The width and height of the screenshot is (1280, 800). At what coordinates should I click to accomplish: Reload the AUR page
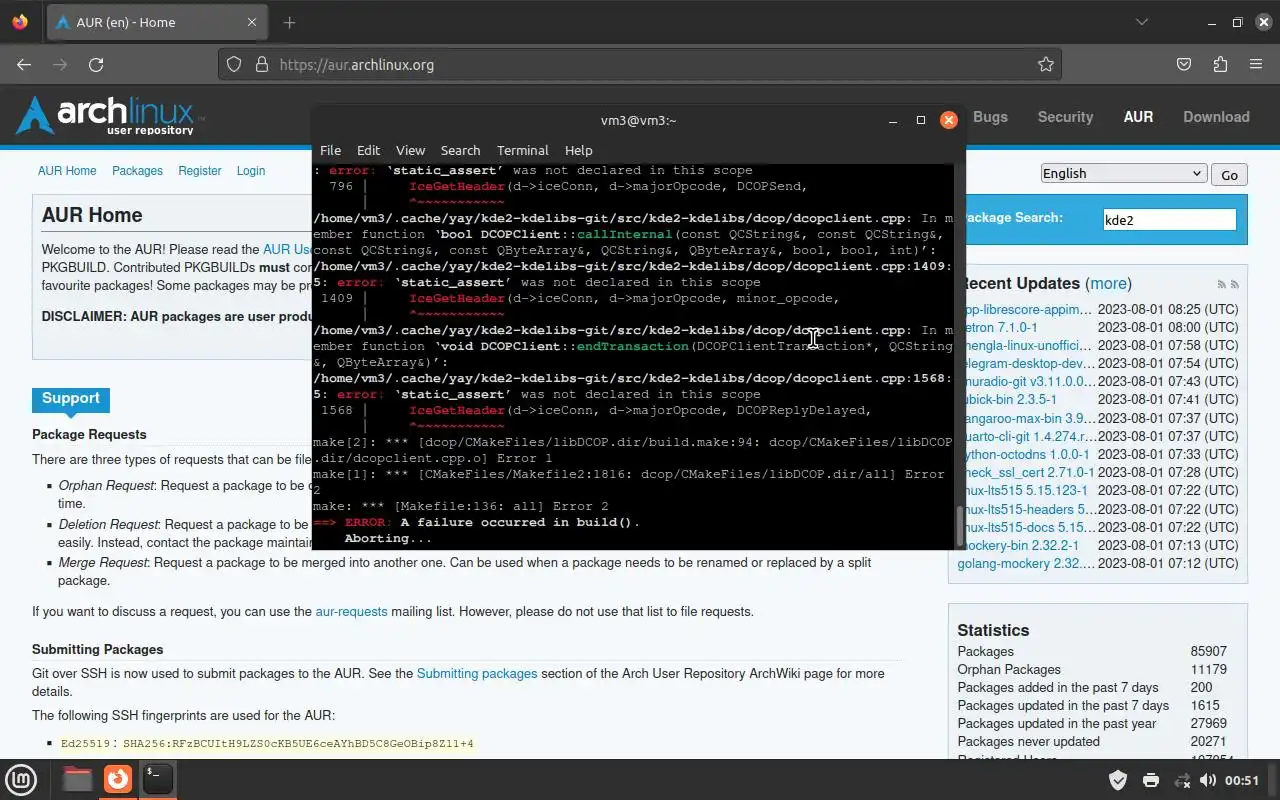tap(96, 64)
